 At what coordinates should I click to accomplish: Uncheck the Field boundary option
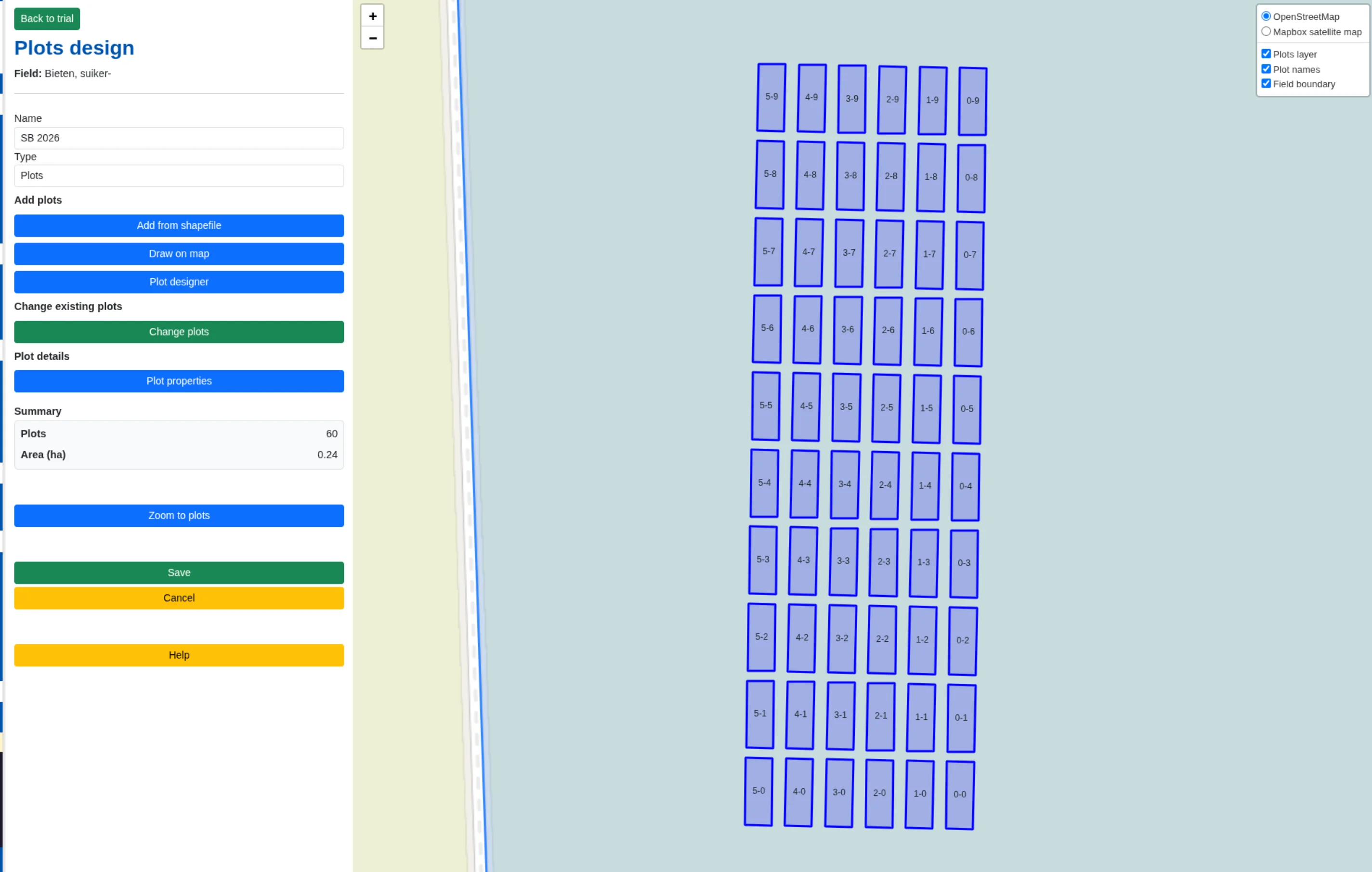1266,83
